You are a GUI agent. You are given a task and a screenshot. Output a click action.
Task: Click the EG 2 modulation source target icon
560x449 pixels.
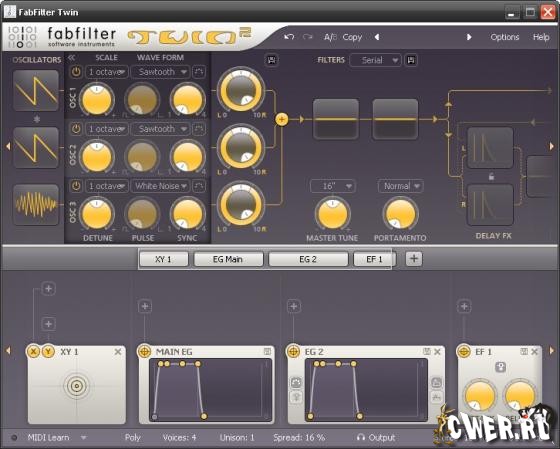point(293,352)
